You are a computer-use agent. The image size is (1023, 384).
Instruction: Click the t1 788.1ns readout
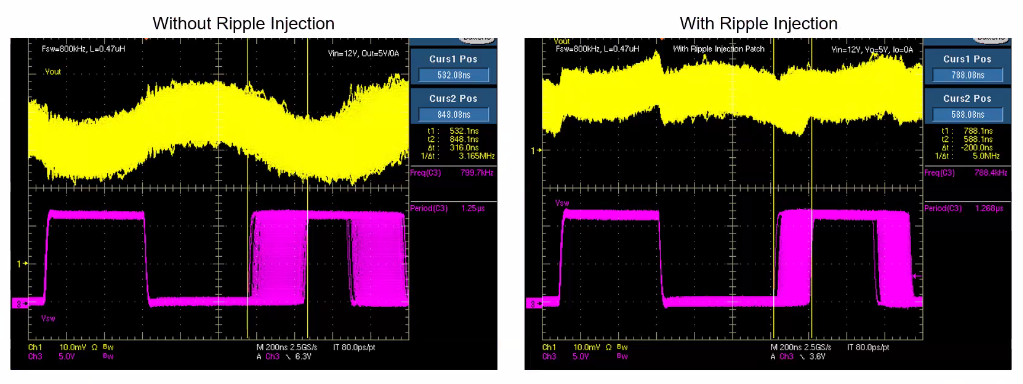coord(968,130)
